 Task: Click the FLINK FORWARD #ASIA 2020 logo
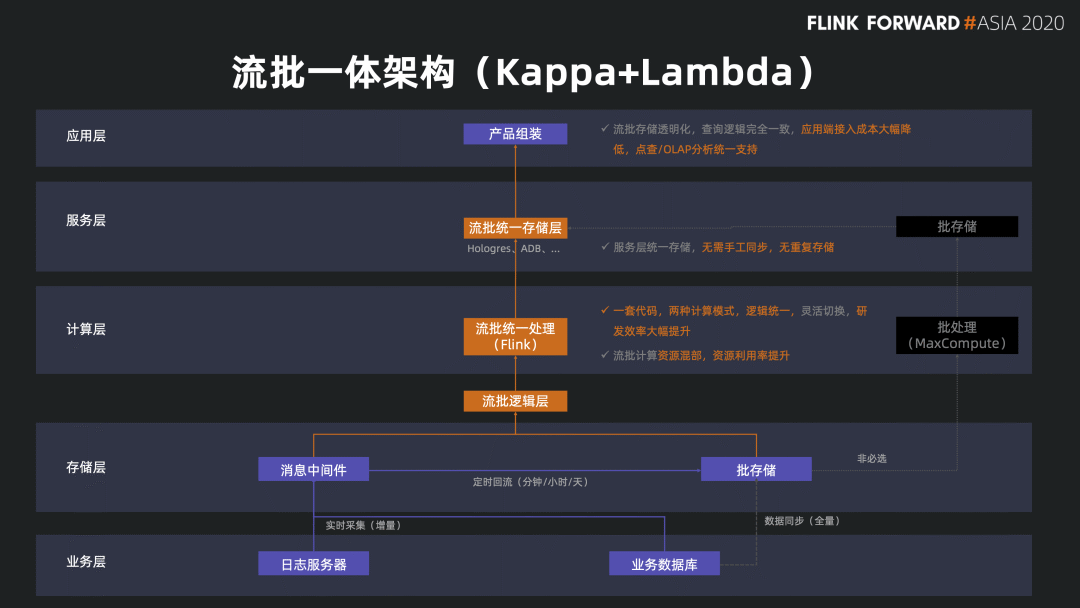click(x=935, y=23)
